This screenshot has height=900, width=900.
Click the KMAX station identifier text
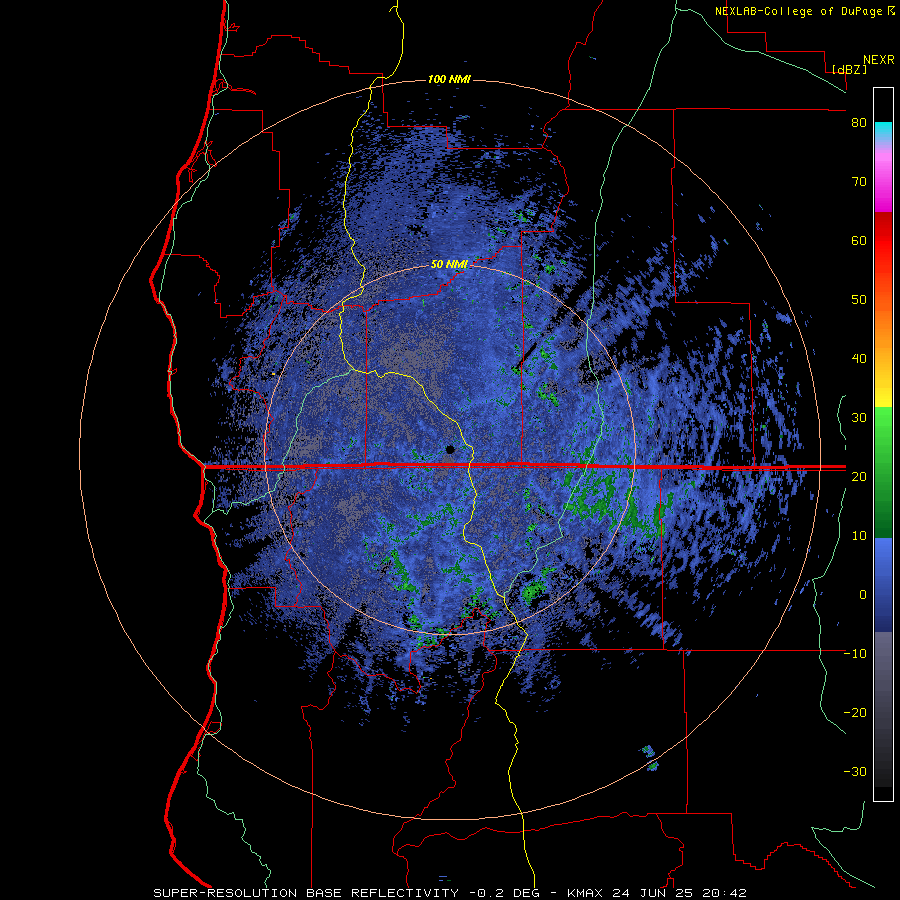[585, 893]
